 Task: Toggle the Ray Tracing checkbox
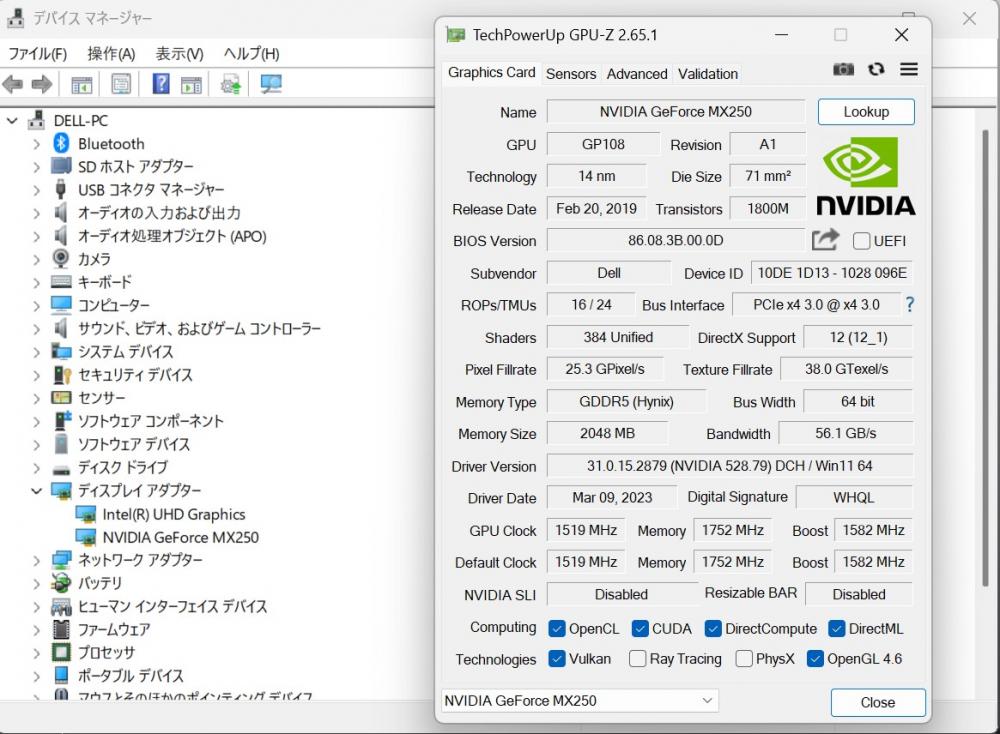637,658
